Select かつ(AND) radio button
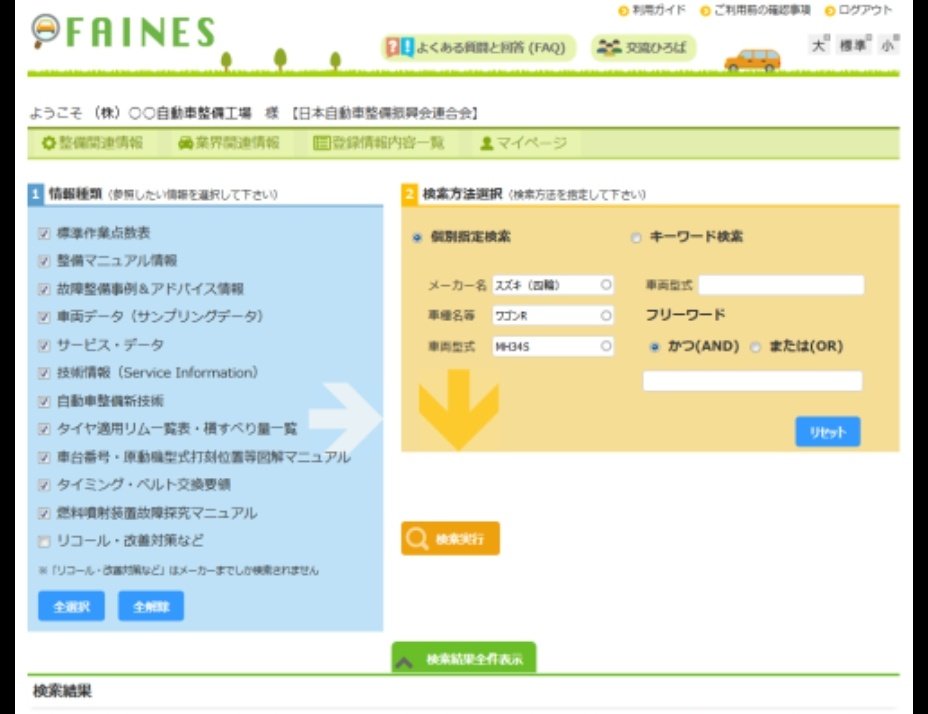Image resolution: width=928 pixels, height=714 pixels. click(654, 347)
